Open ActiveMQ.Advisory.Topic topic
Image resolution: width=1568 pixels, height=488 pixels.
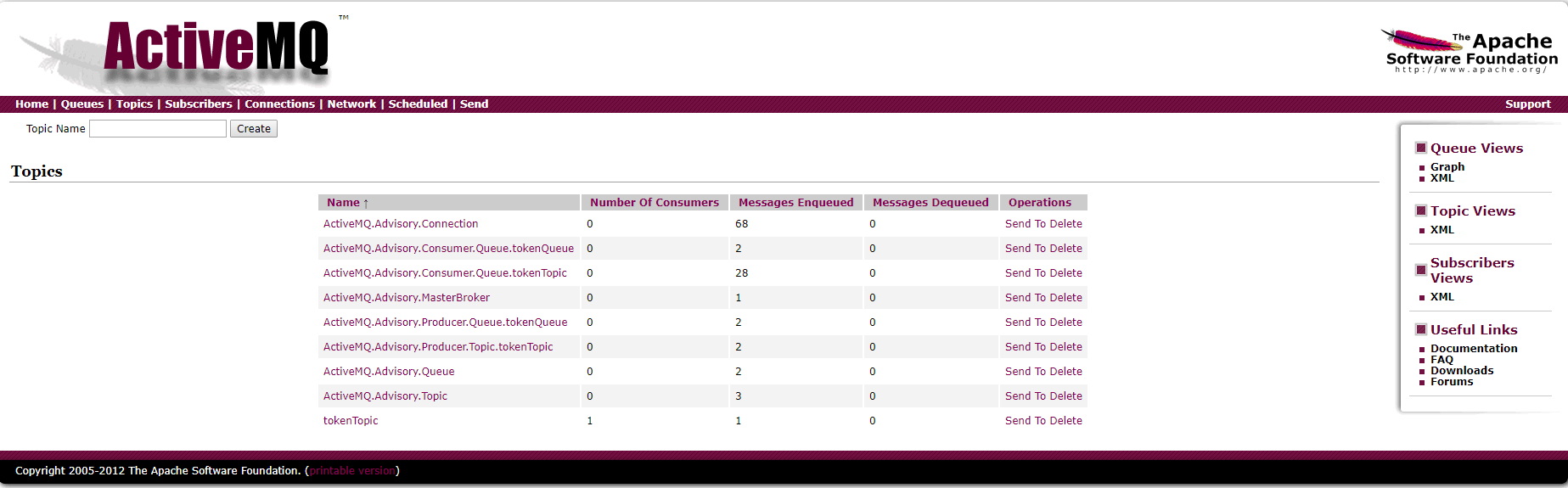point(385,396)
